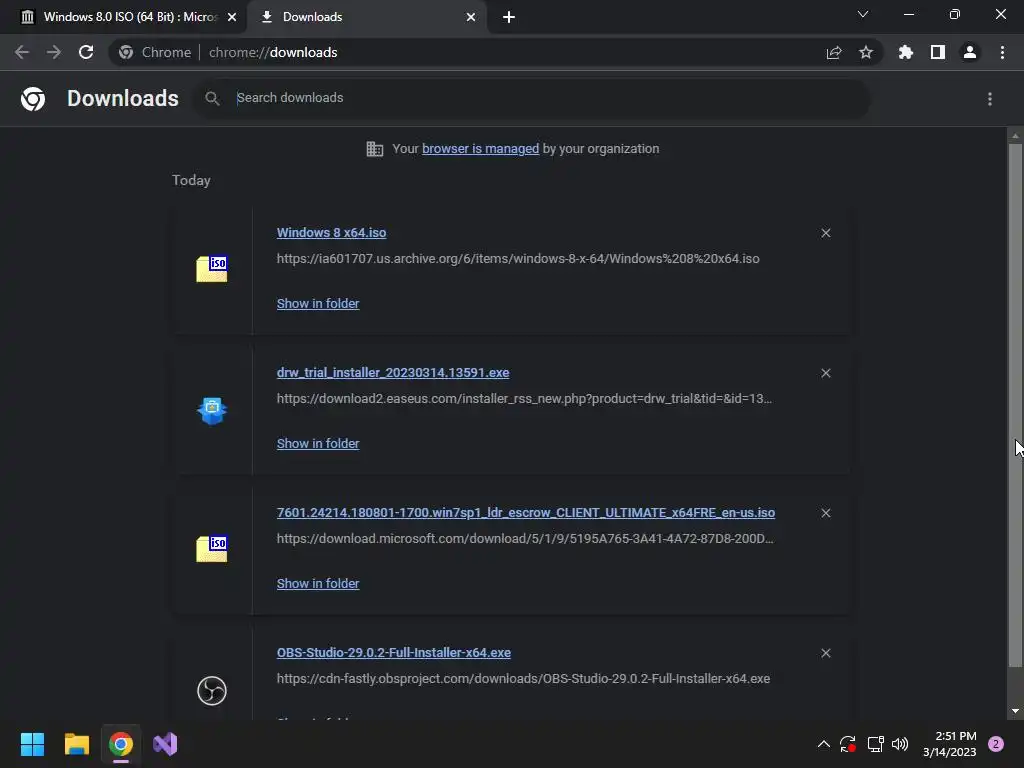Remove the win7sp1 ULTIMATE iso entry

point(826,513)
